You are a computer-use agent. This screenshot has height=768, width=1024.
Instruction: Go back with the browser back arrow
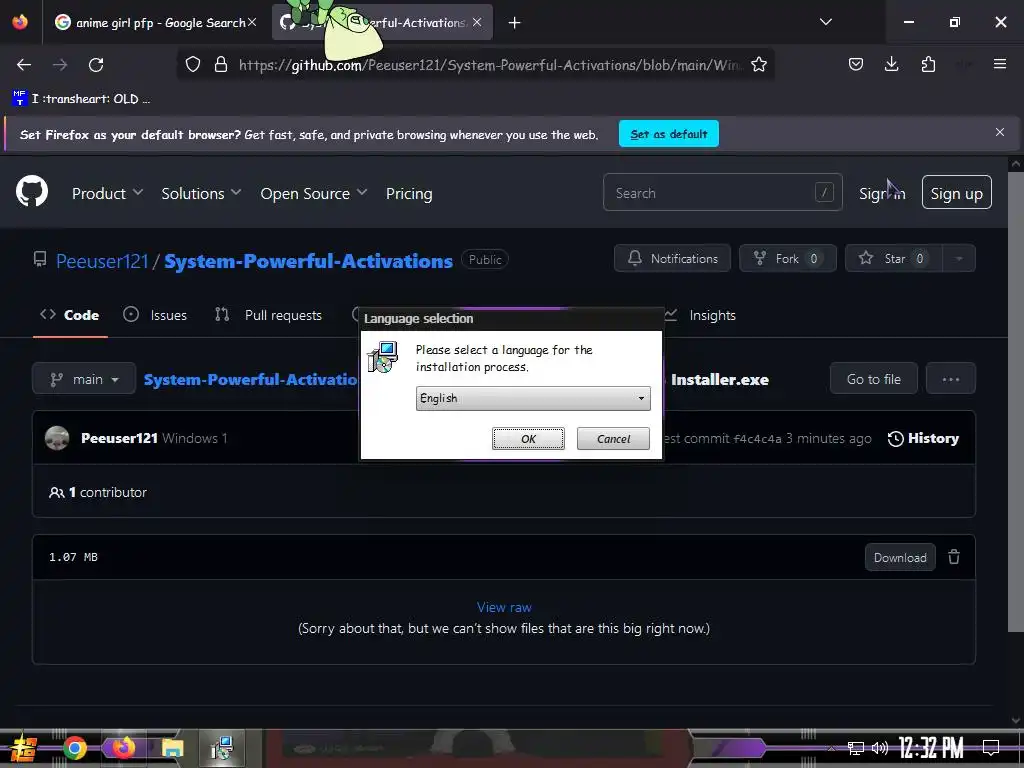tap(24, 65)
